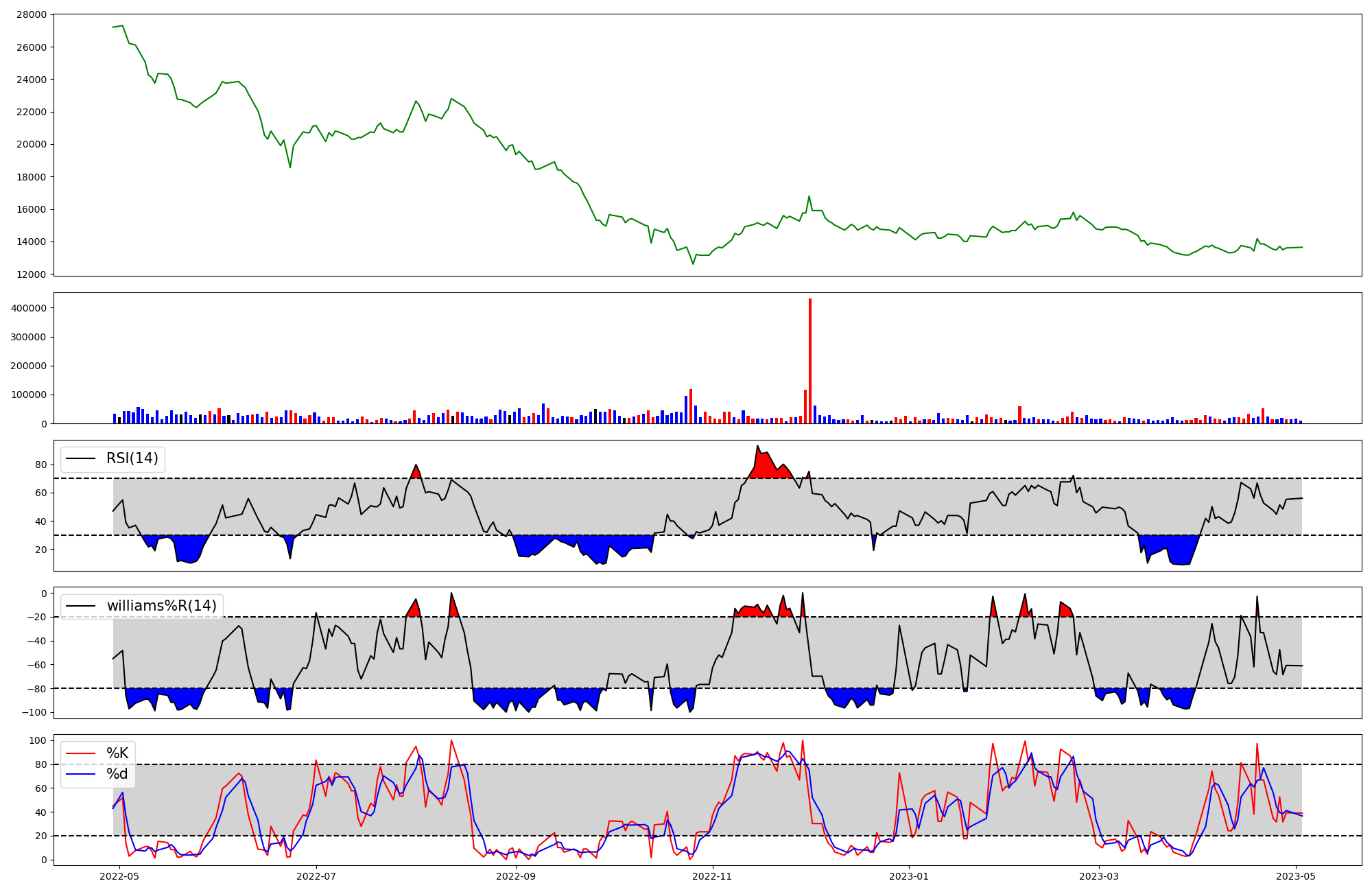Click the 100 tick on stochastic axis
Viewport: 1372px width, 892px height.
tap(39, 740)
